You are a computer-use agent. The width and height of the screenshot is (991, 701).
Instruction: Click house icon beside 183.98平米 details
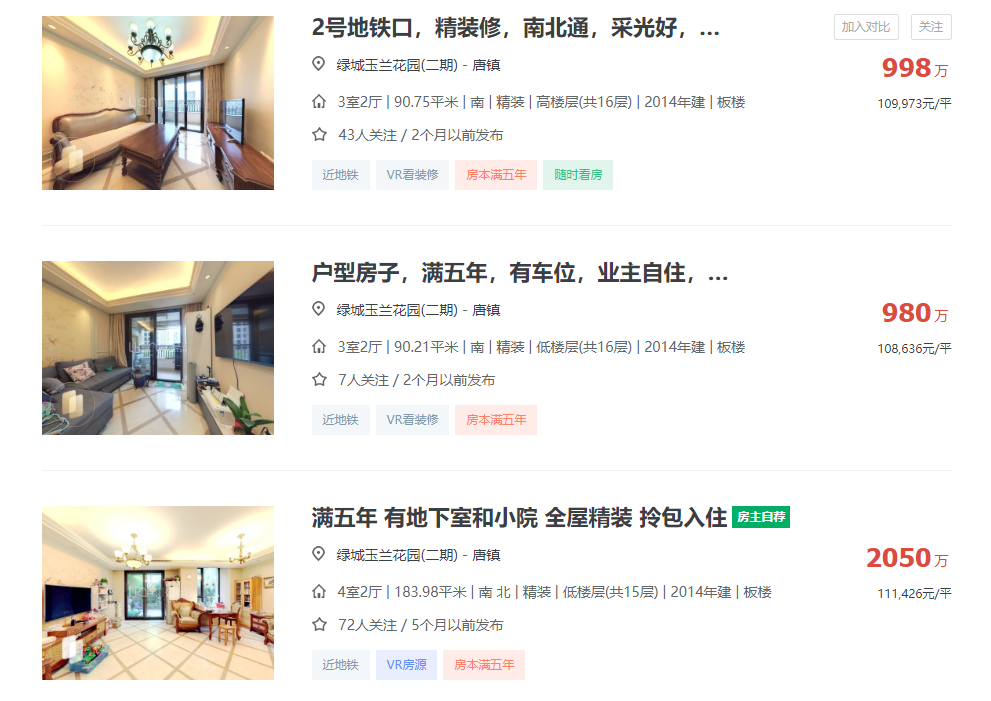tap(319, 592)
